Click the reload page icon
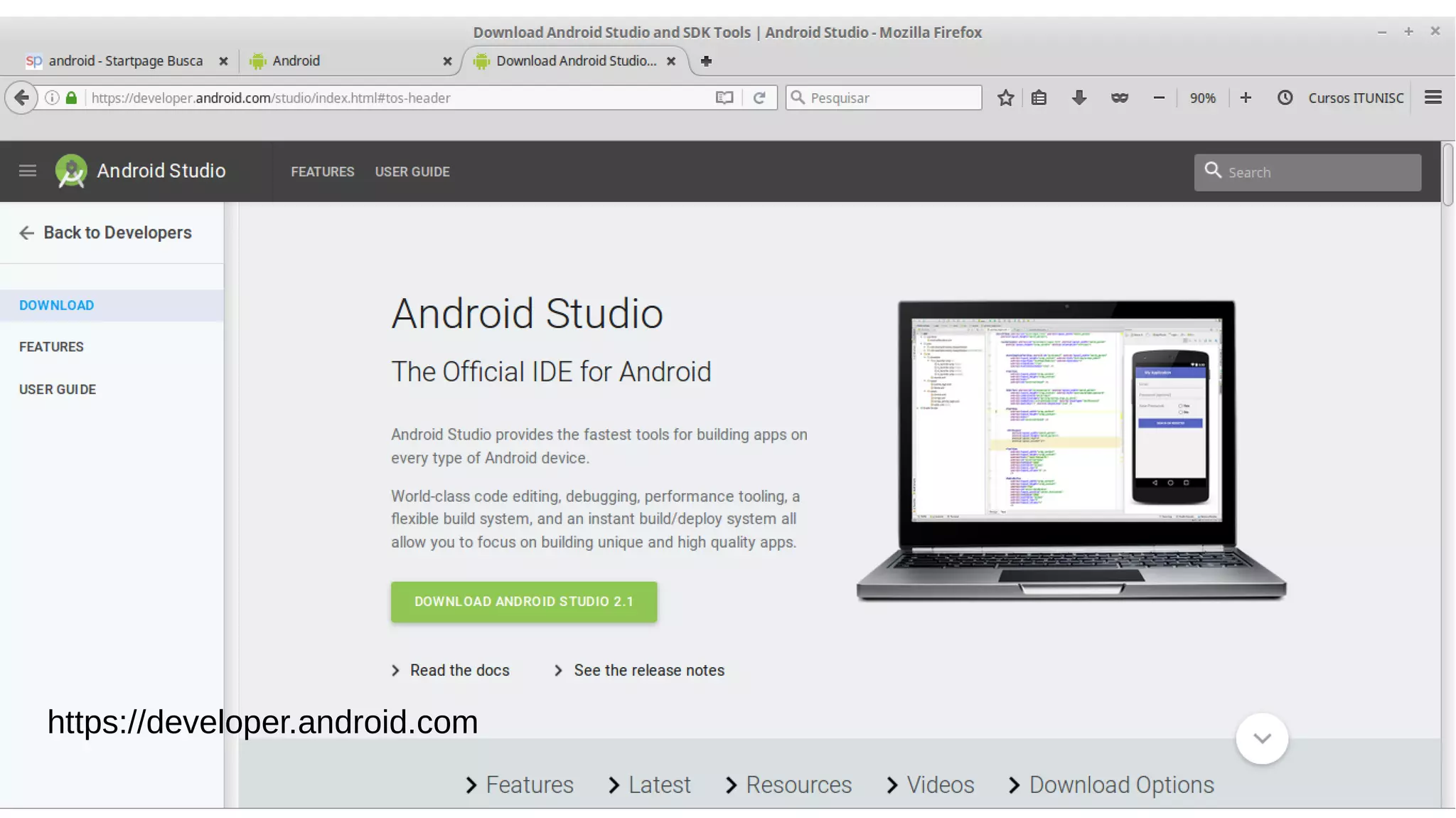Viewport: 1456px width, 818px height. (x=759, y=97)
